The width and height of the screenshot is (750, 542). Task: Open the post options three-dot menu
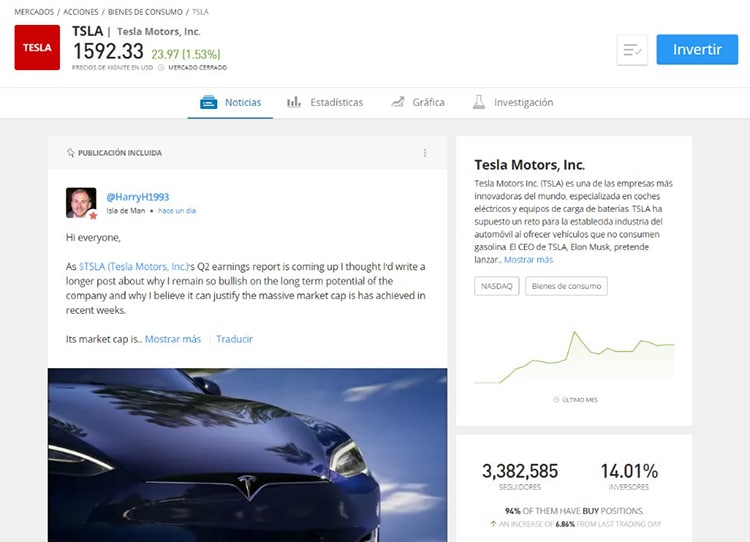425,153
